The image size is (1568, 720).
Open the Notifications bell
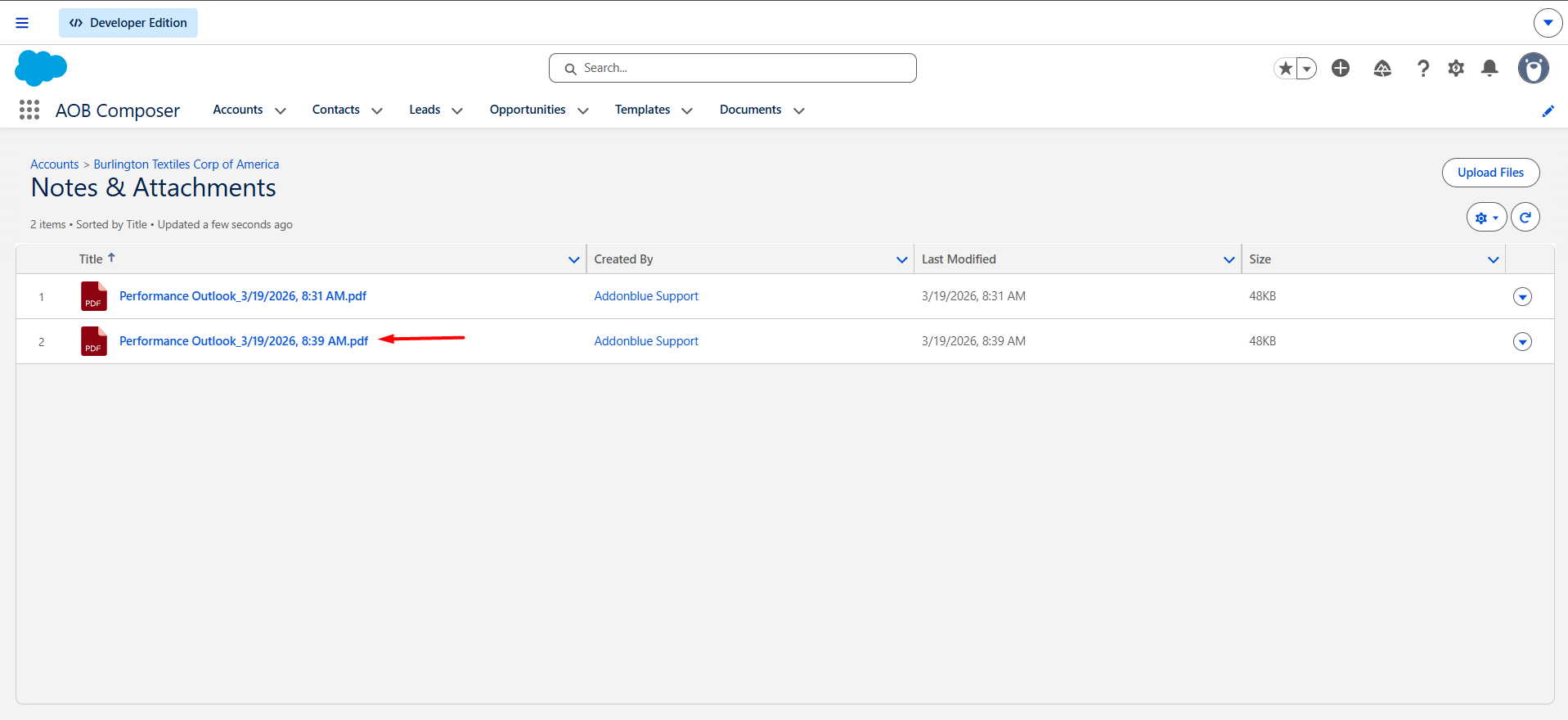click(1490, 68)
